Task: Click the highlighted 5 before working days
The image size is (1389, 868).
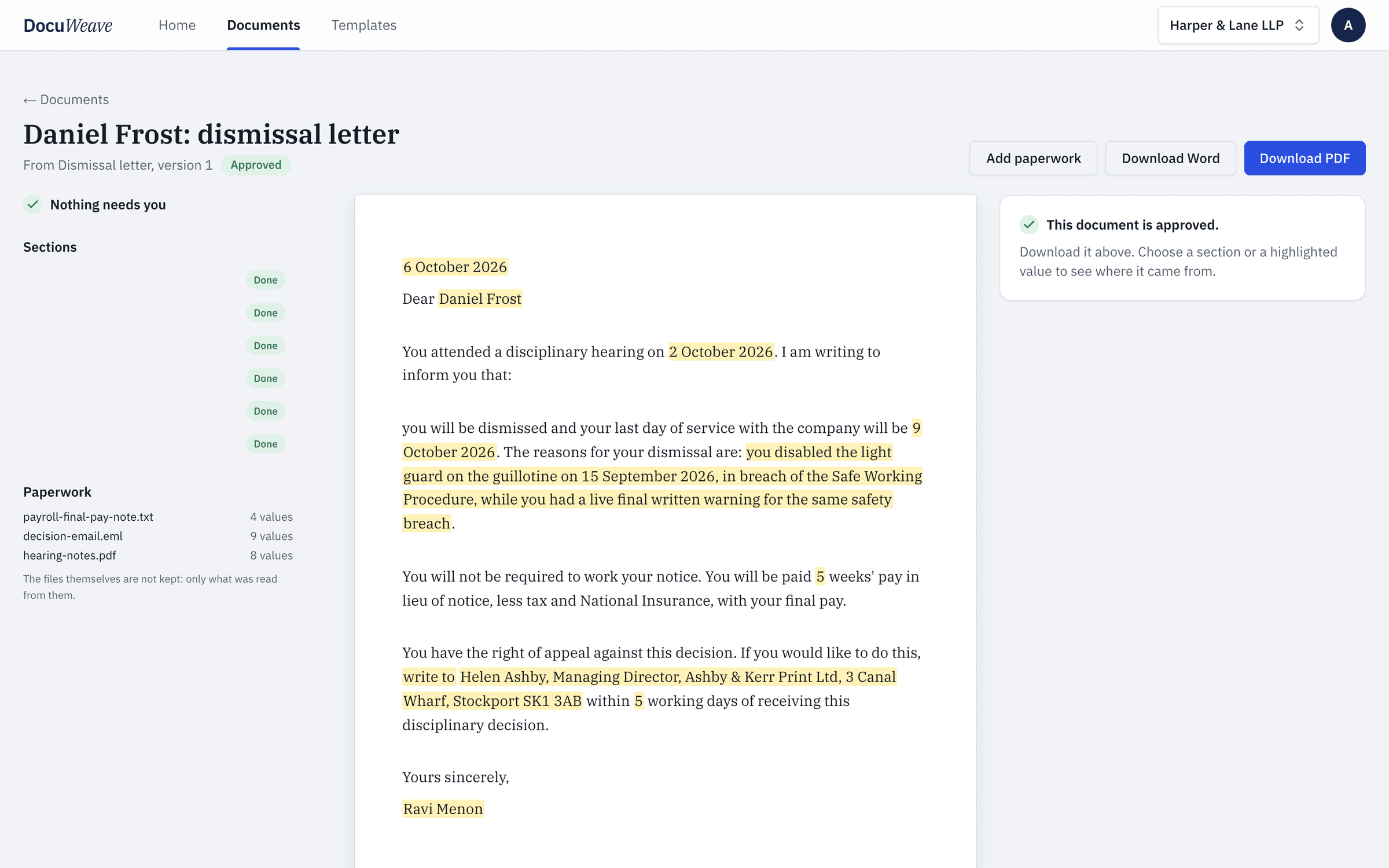Action: [639, 701]
